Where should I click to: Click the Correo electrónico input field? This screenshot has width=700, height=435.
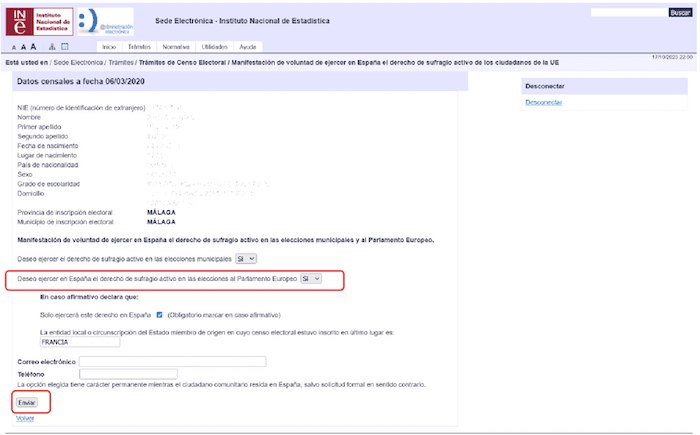173,361
